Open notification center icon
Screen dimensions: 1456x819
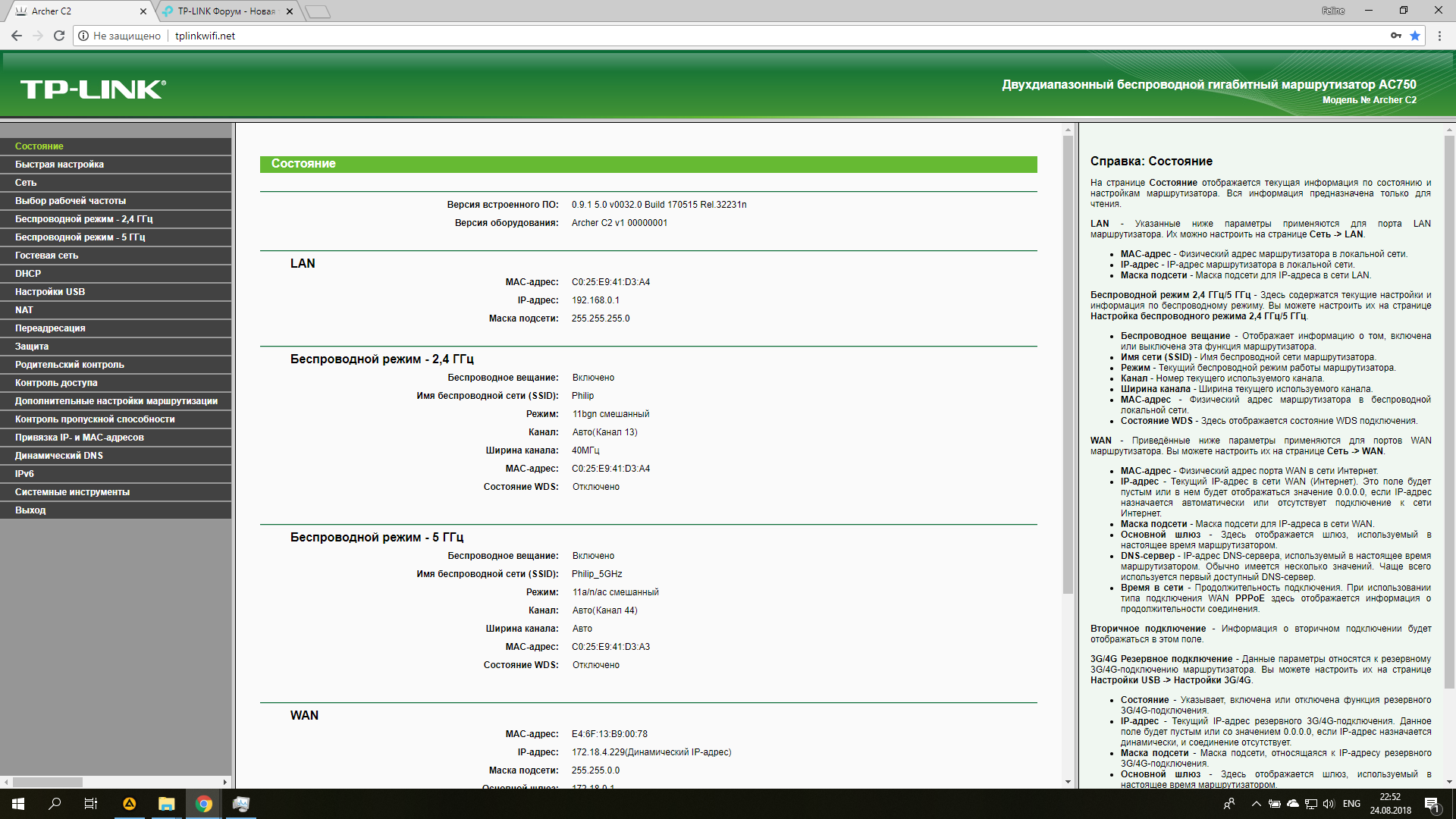1432,804
